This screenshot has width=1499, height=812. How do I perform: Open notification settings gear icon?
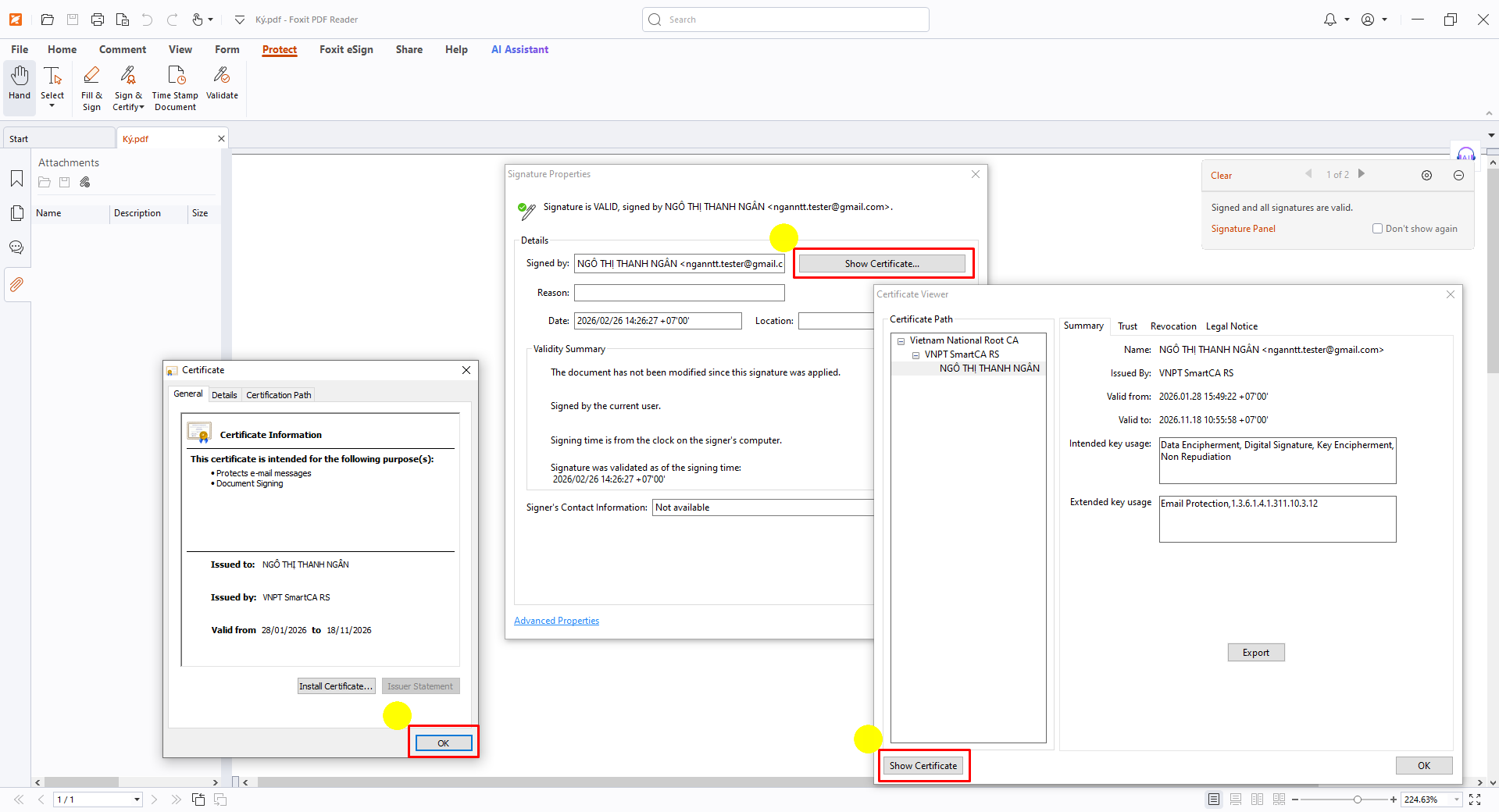pos(1426,176)
